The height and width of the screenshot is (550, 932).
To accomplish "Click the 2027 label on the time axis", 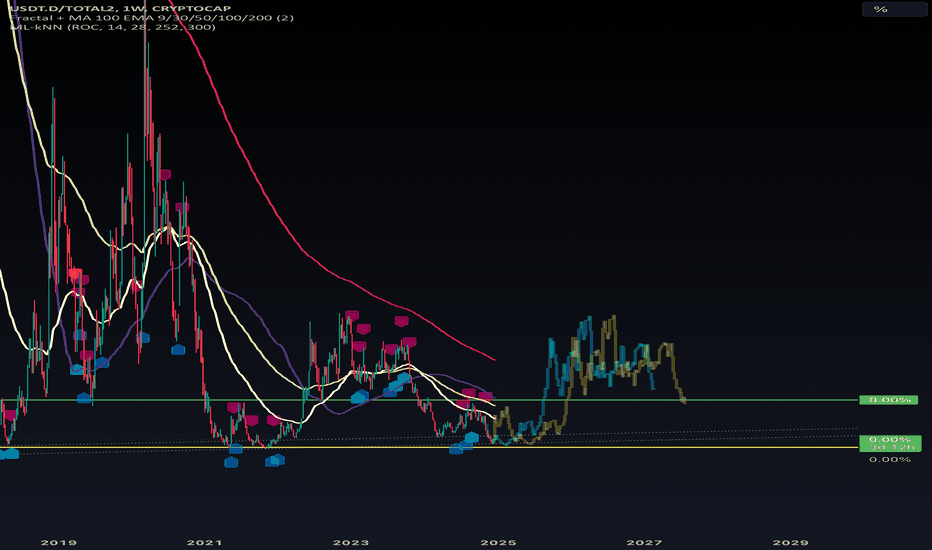I will pyautogui.click(x=644, y=542).
